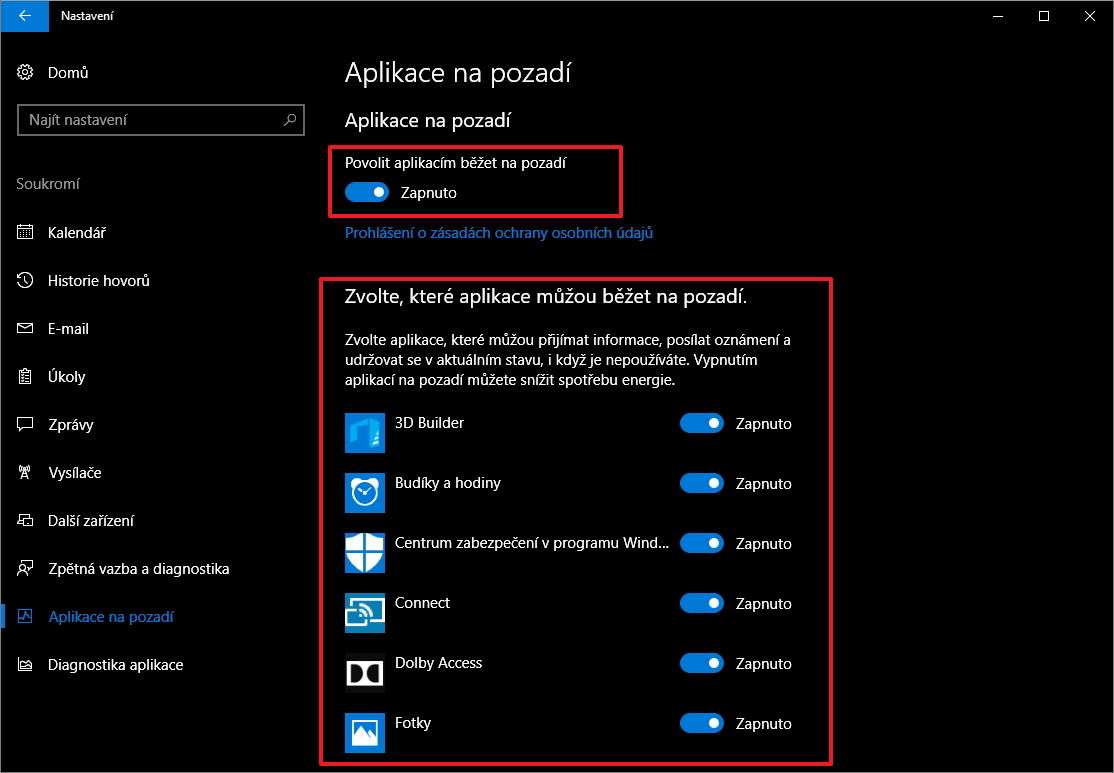1114x773 pixels.
Task: Turn off 3D Builder background toggle
Action: pos(701,424)
